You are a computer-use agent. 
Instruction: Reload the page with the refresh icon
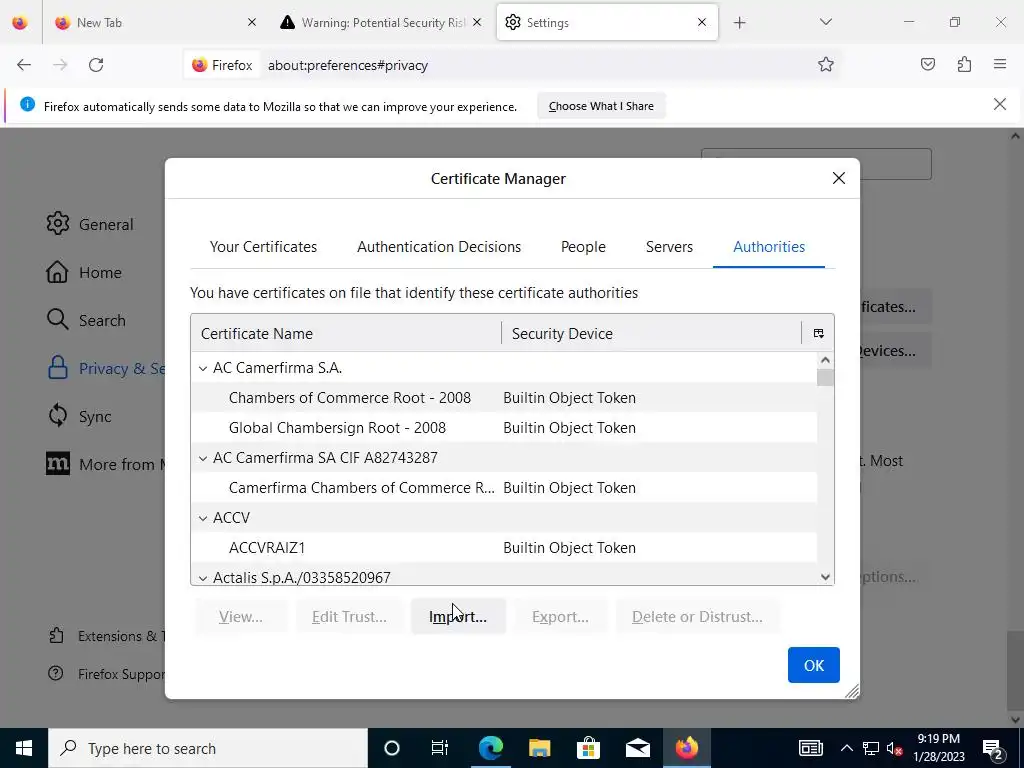(x=96, y=65)
